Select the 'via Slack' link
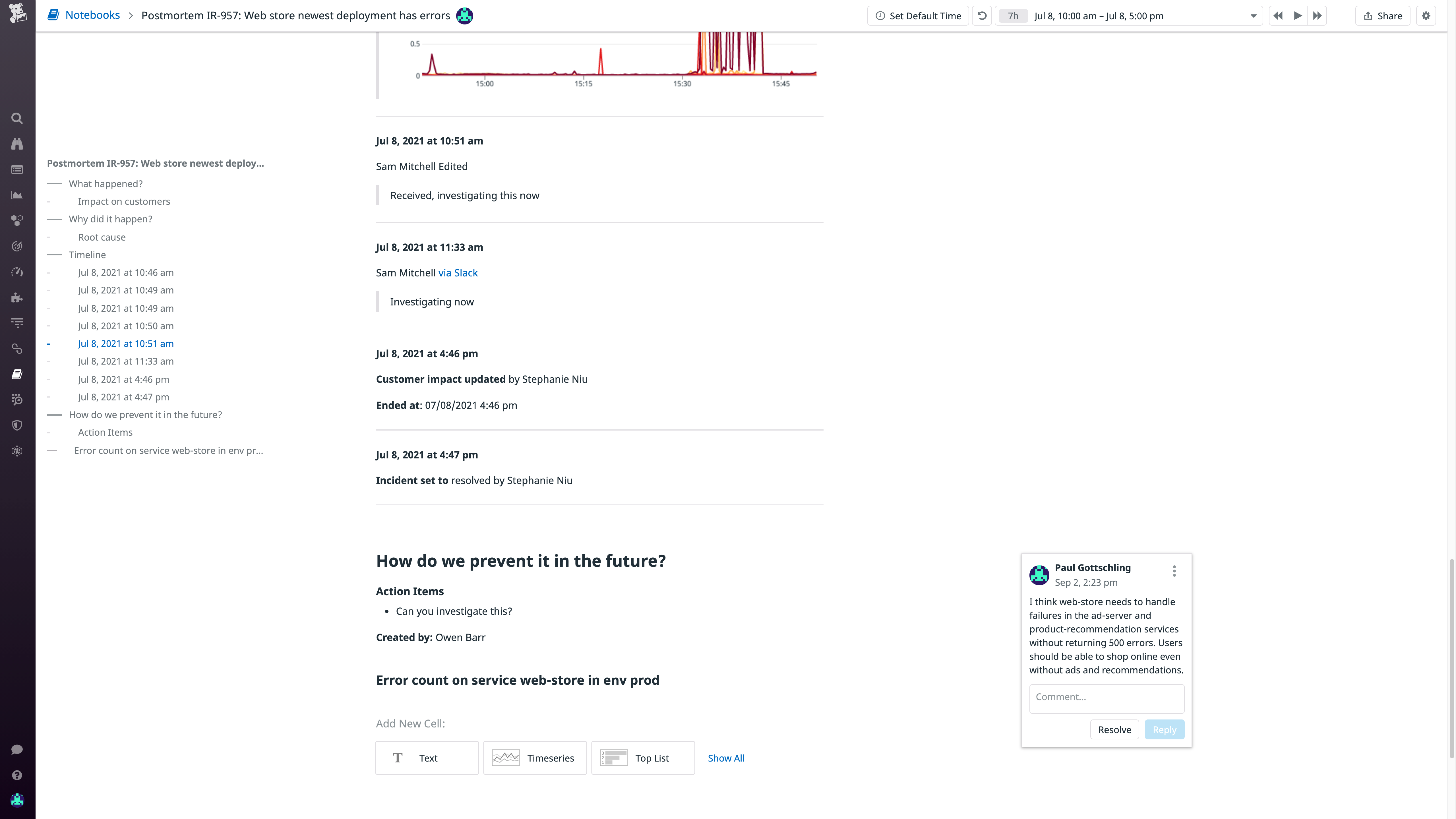Image resolution: width=1456 pixels, height=819 pixels. point(458,272)
